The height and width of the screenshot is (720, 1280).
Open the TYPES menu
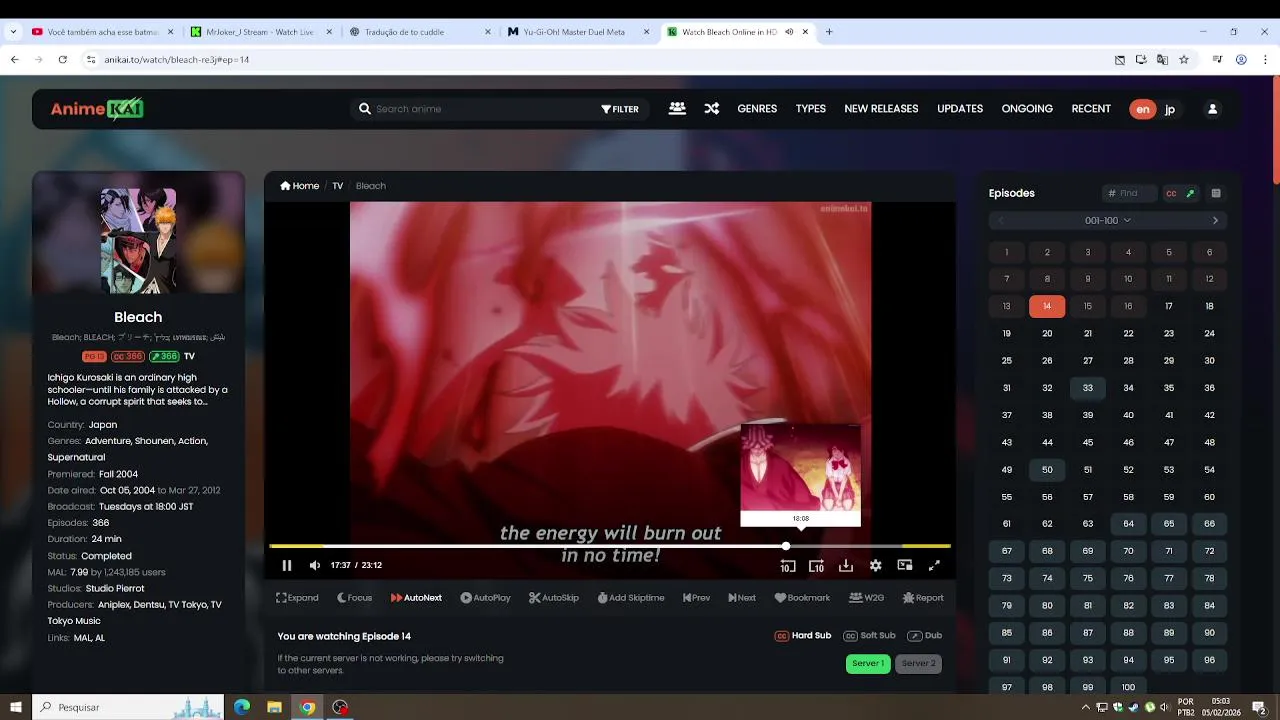tap(811, 109)
